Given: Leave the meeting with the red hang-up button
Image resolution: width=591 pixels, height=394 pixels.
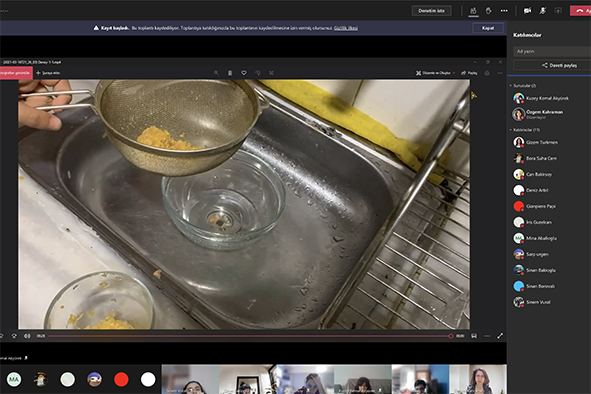Looking at the screenshot, I should pos(581,11).
